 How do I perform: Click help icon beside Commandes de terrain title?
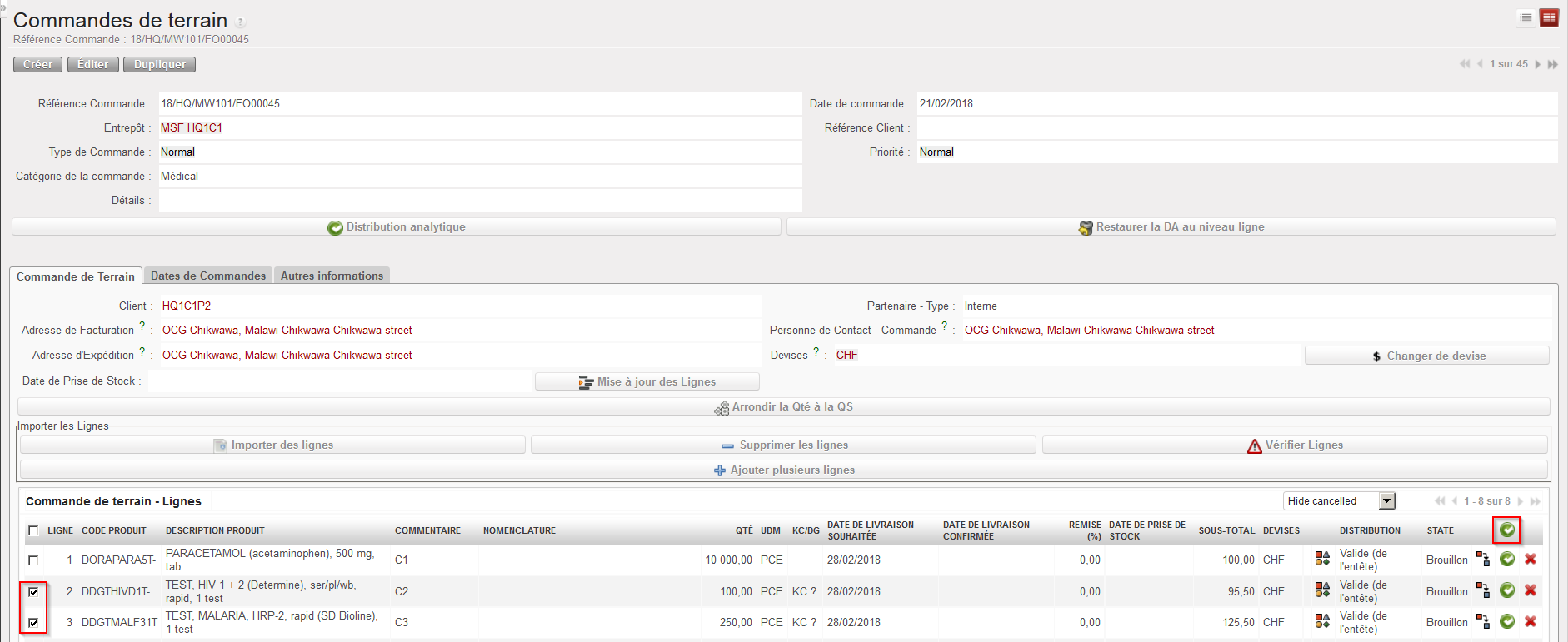[240, 22]
